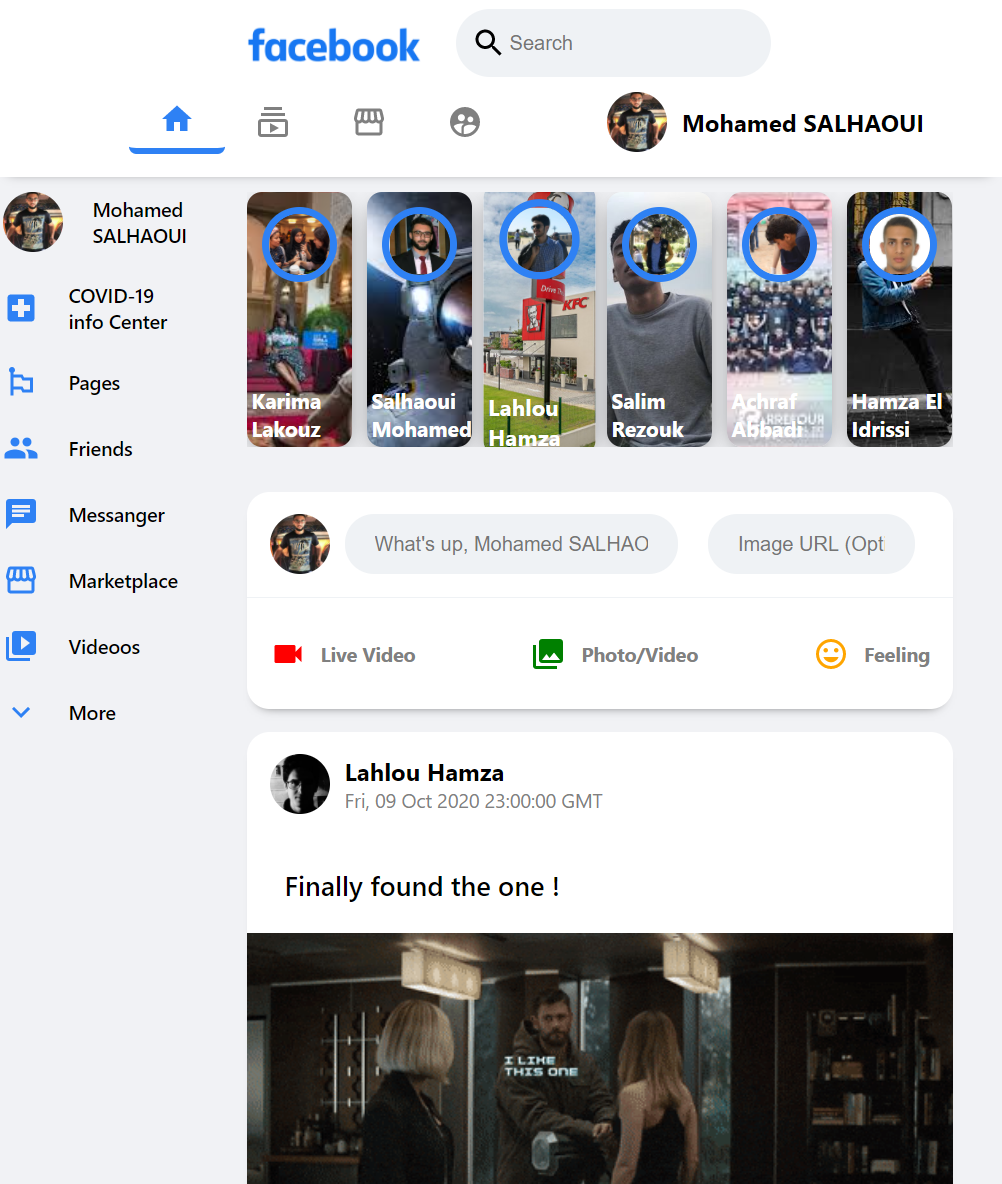Open the Marketplace link in left sidebar
The height and width of the screenshot is (1184, 1002).
(123, 581)
